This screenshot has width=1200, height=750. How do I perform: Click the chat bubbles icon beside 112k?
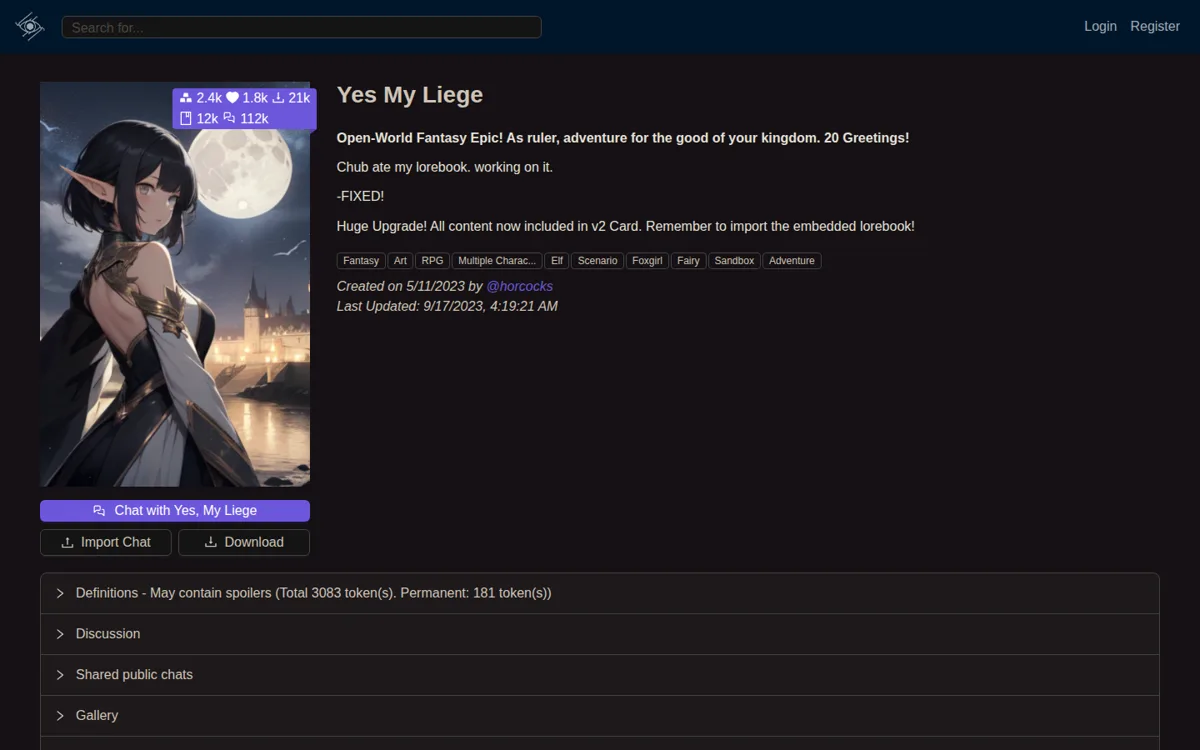[x=229, y=118]
